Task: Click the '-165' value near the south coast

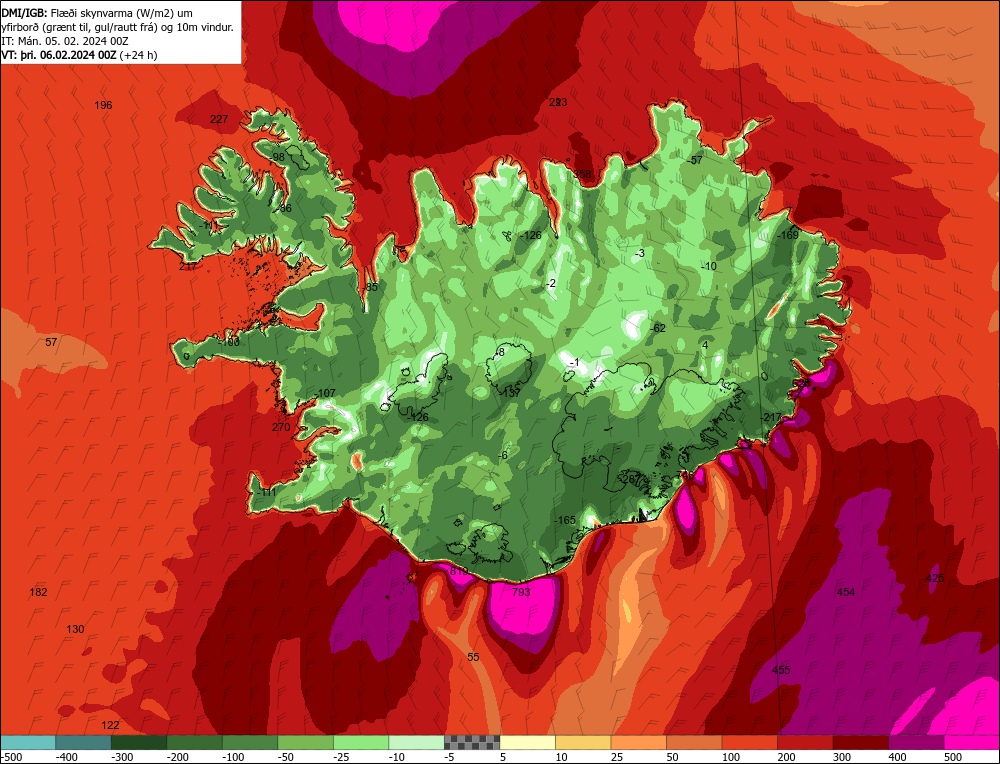Action: pyautogui.click(x=564, y=520)
